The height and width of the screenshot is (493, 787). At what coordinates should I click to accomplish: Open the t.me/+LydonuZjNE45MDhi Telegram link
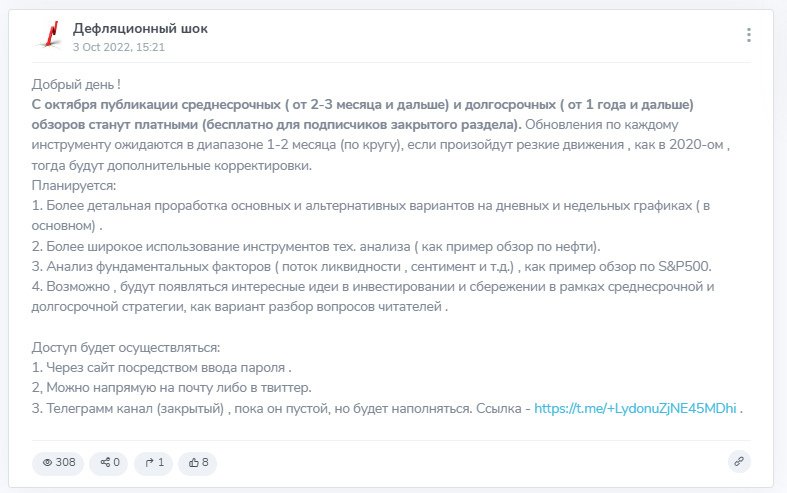(x=635, y=408)
